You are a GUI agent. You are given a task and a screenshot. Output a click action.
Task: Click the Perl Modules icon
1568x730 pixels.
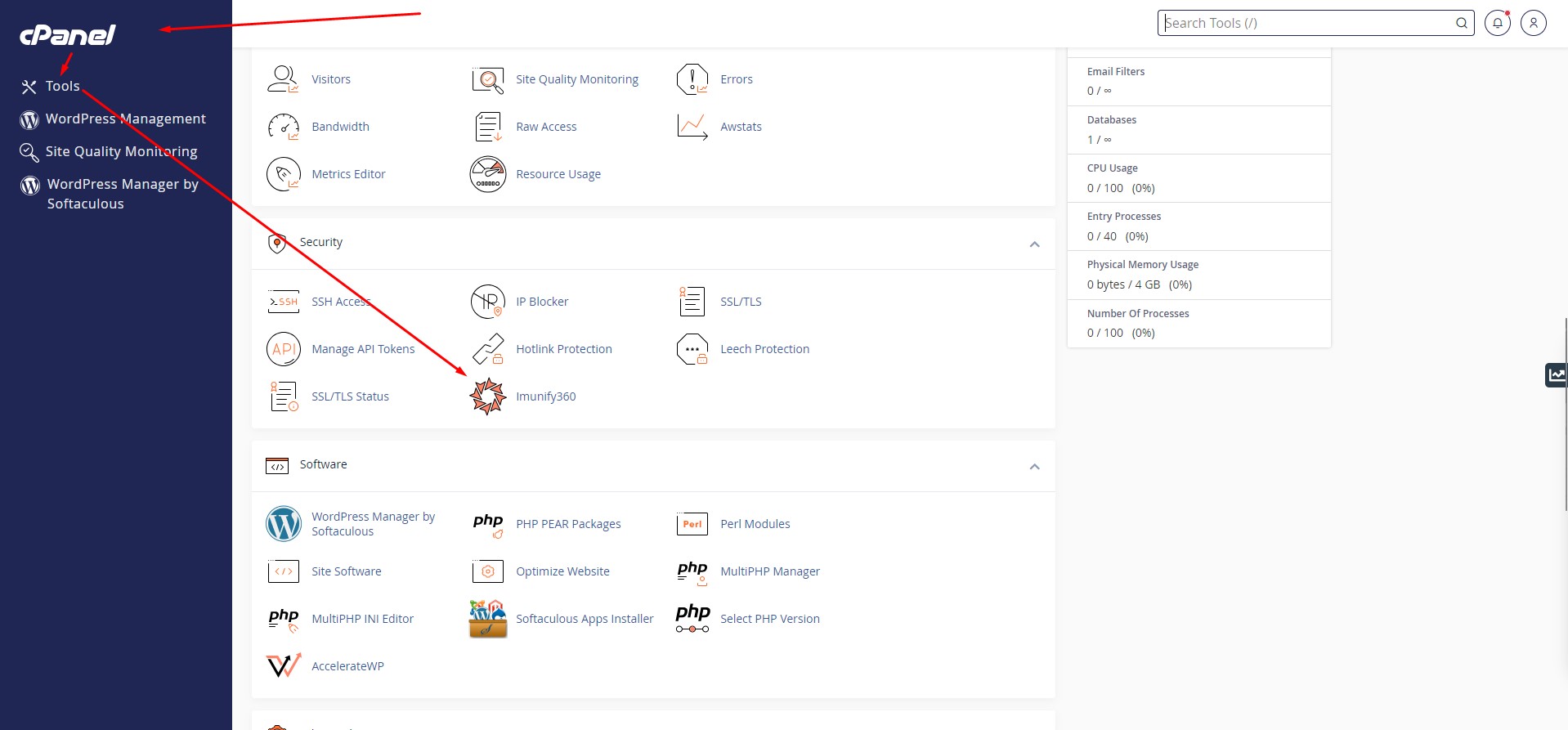692,524
